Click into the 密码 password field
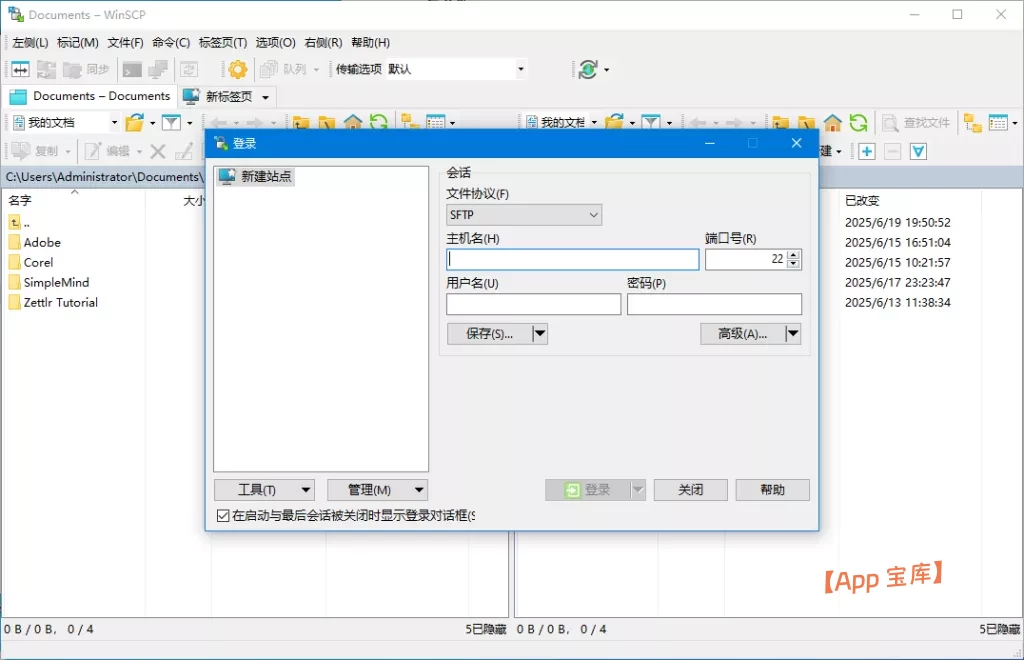 tap(714, 304)
